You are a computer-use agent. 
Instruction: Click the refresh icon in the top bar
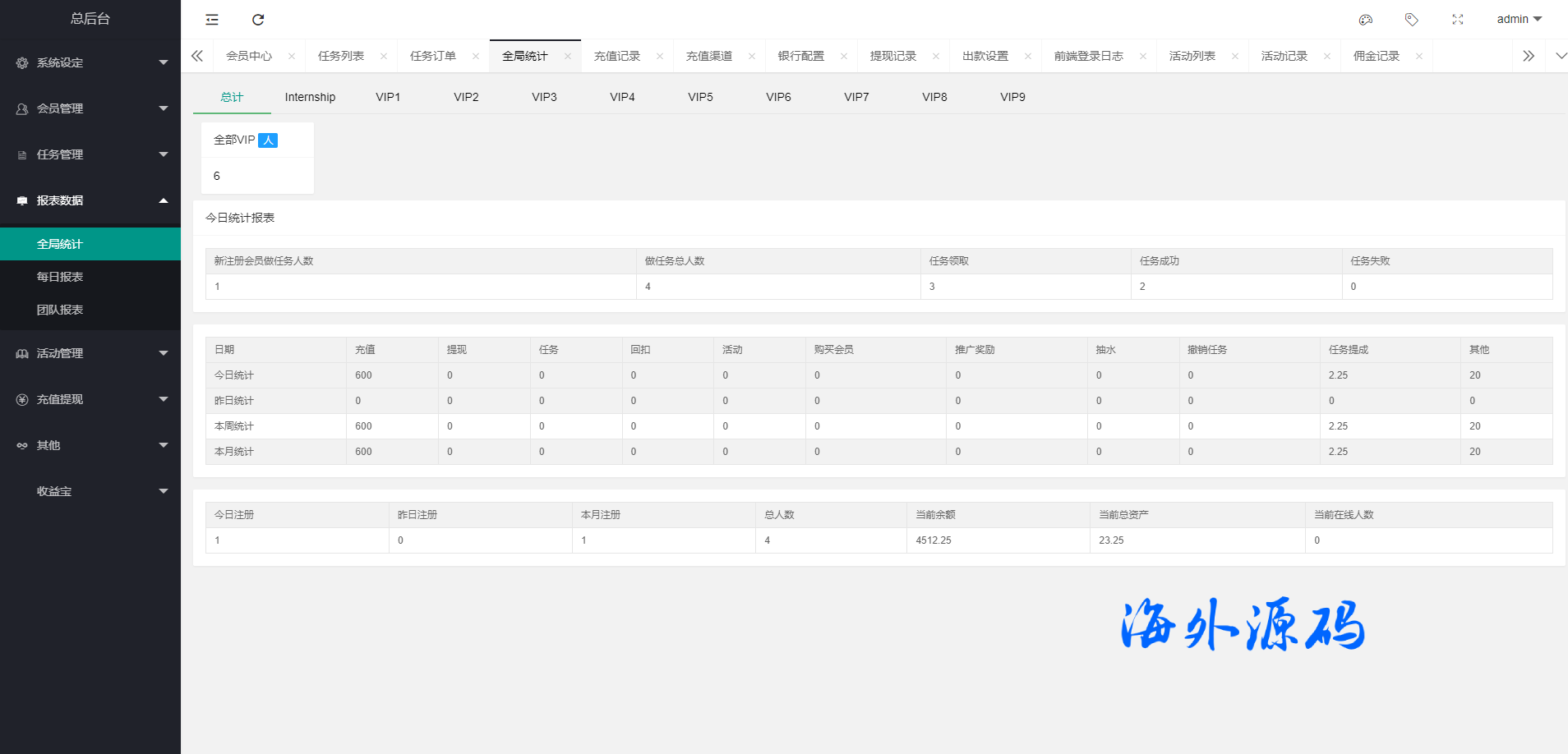tap(258, 20)
